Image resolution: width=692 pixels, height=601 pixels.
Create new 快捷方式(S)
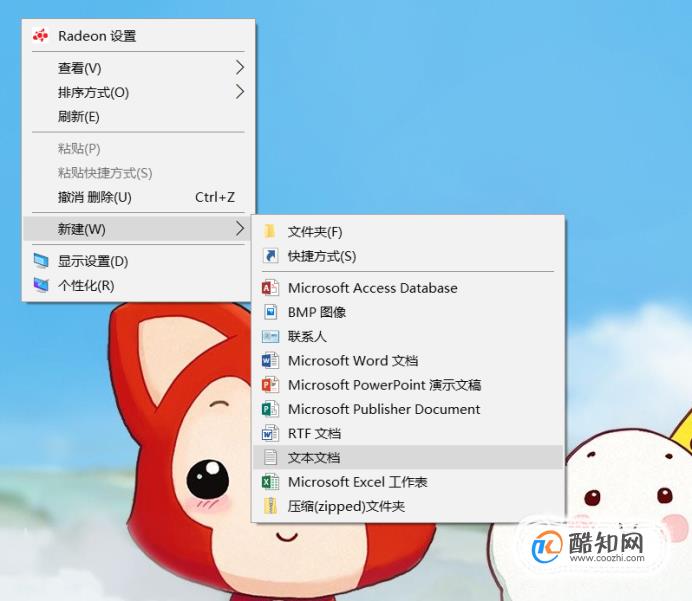(x=408, y=255)
